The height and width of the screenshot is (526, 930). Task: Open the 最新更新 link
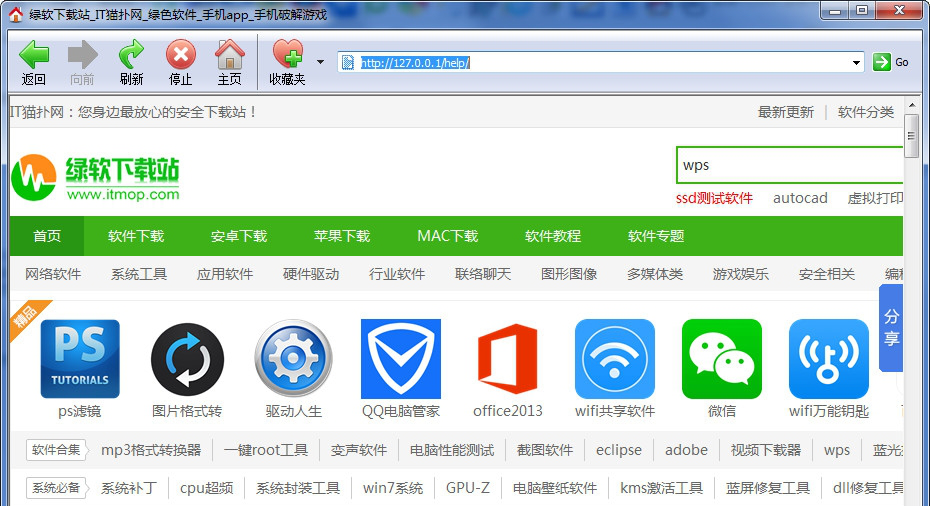point(785,112)
